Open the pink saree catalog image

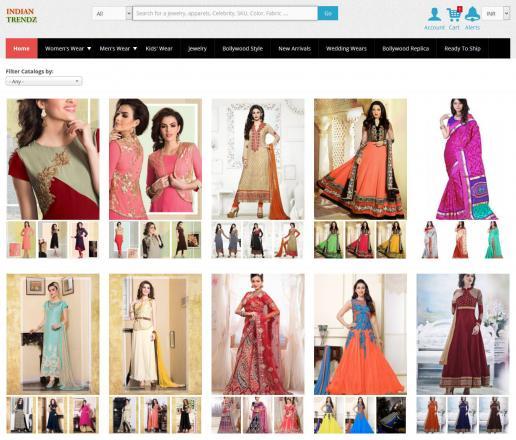[x=463, y=159]
